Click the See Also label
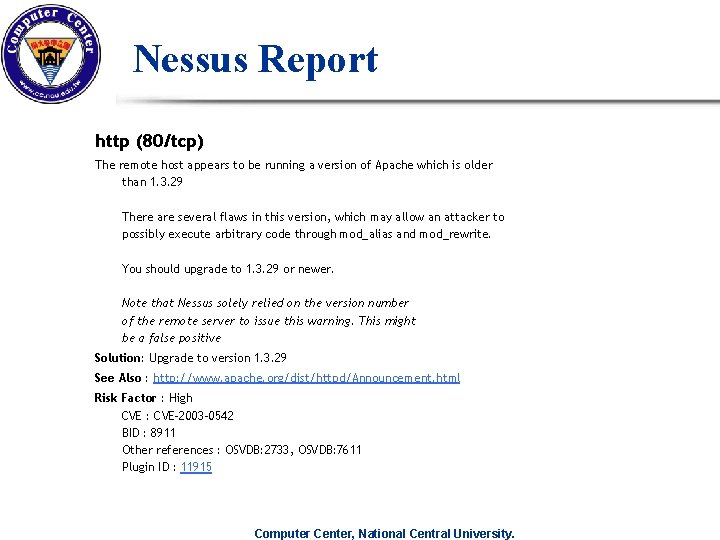This screenshot has height=540, width=720. [118, 378]
